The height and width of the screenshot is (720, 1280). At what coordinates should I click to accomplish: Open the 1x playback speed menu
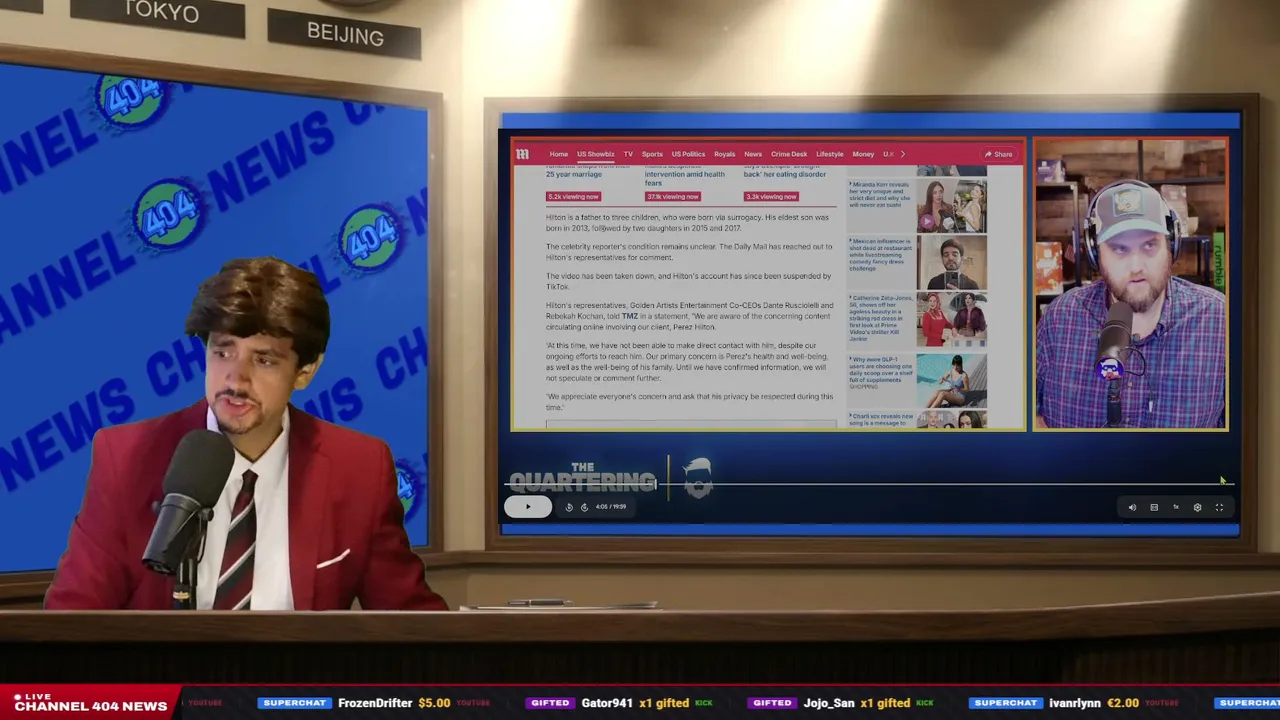tap(1176, 508)
